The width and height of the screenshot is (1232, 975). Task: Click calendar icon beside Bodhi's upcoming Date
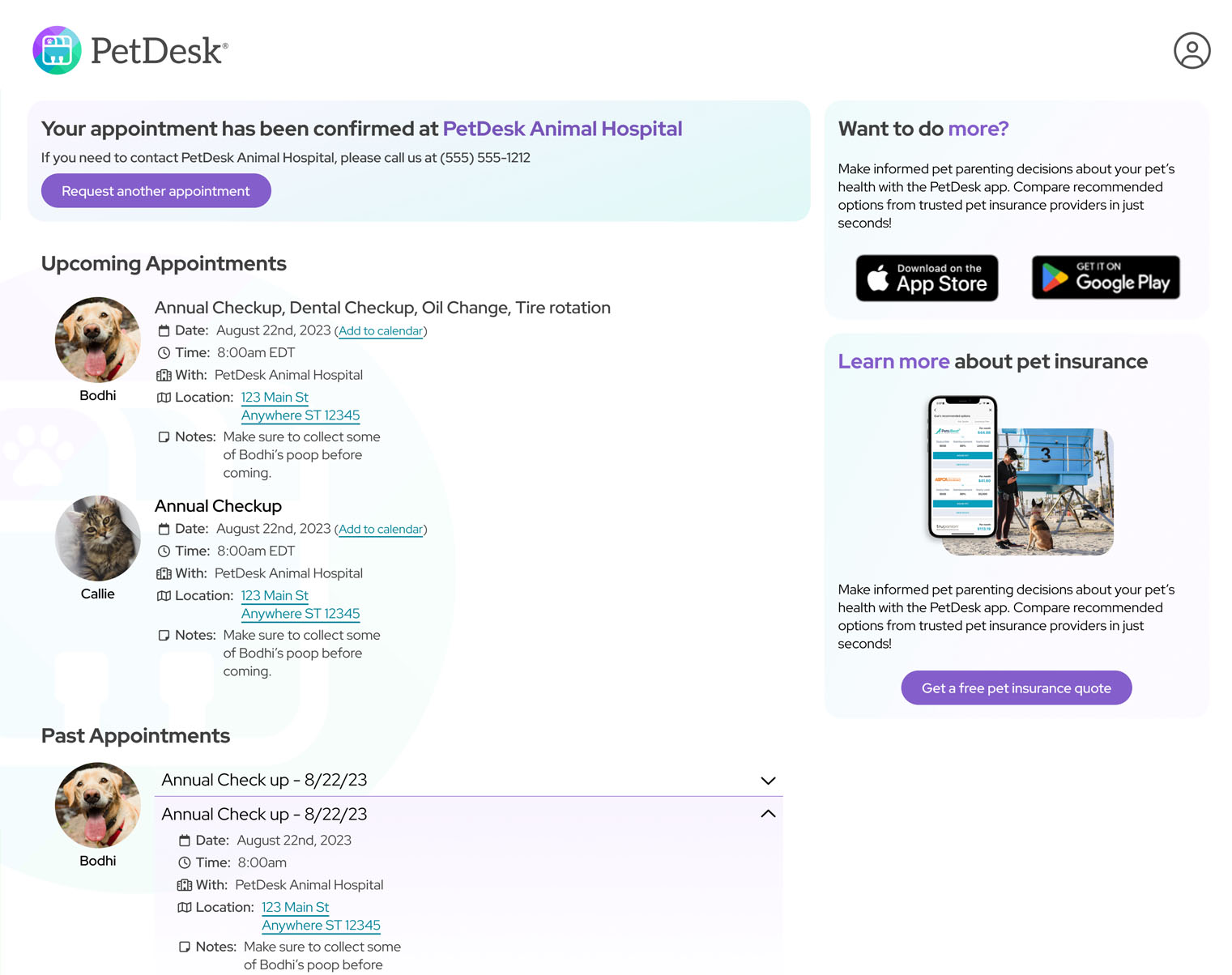click(164, 331)
